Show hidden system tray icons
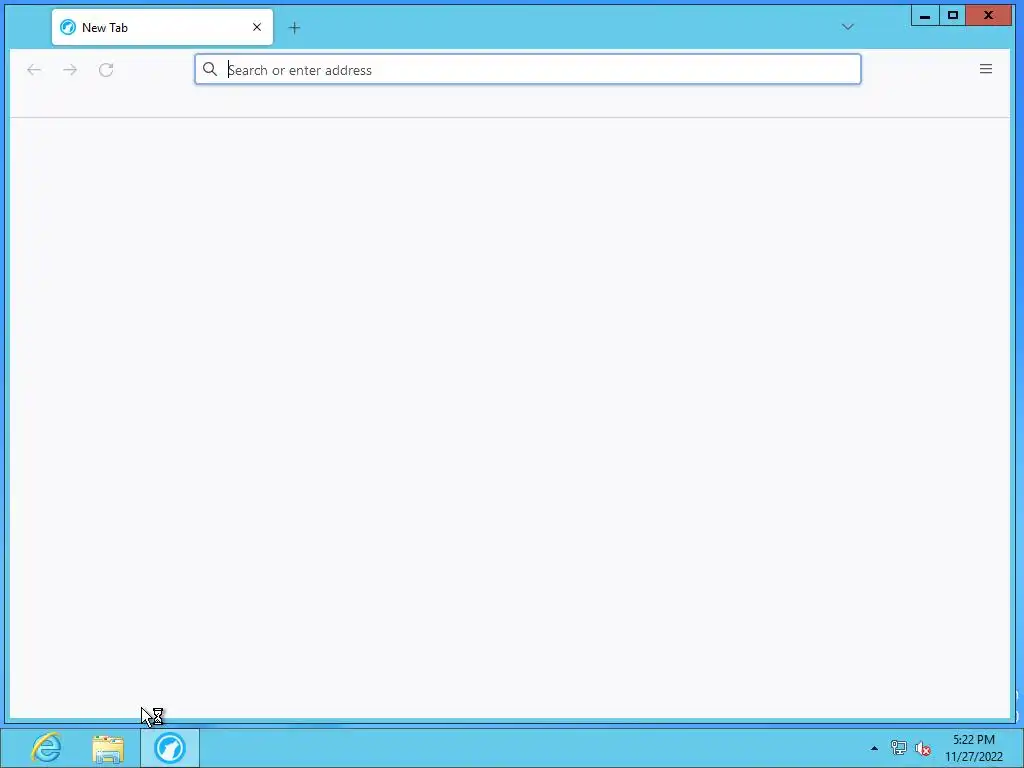Screen dimensions: 1024x768 pos(874,748)
